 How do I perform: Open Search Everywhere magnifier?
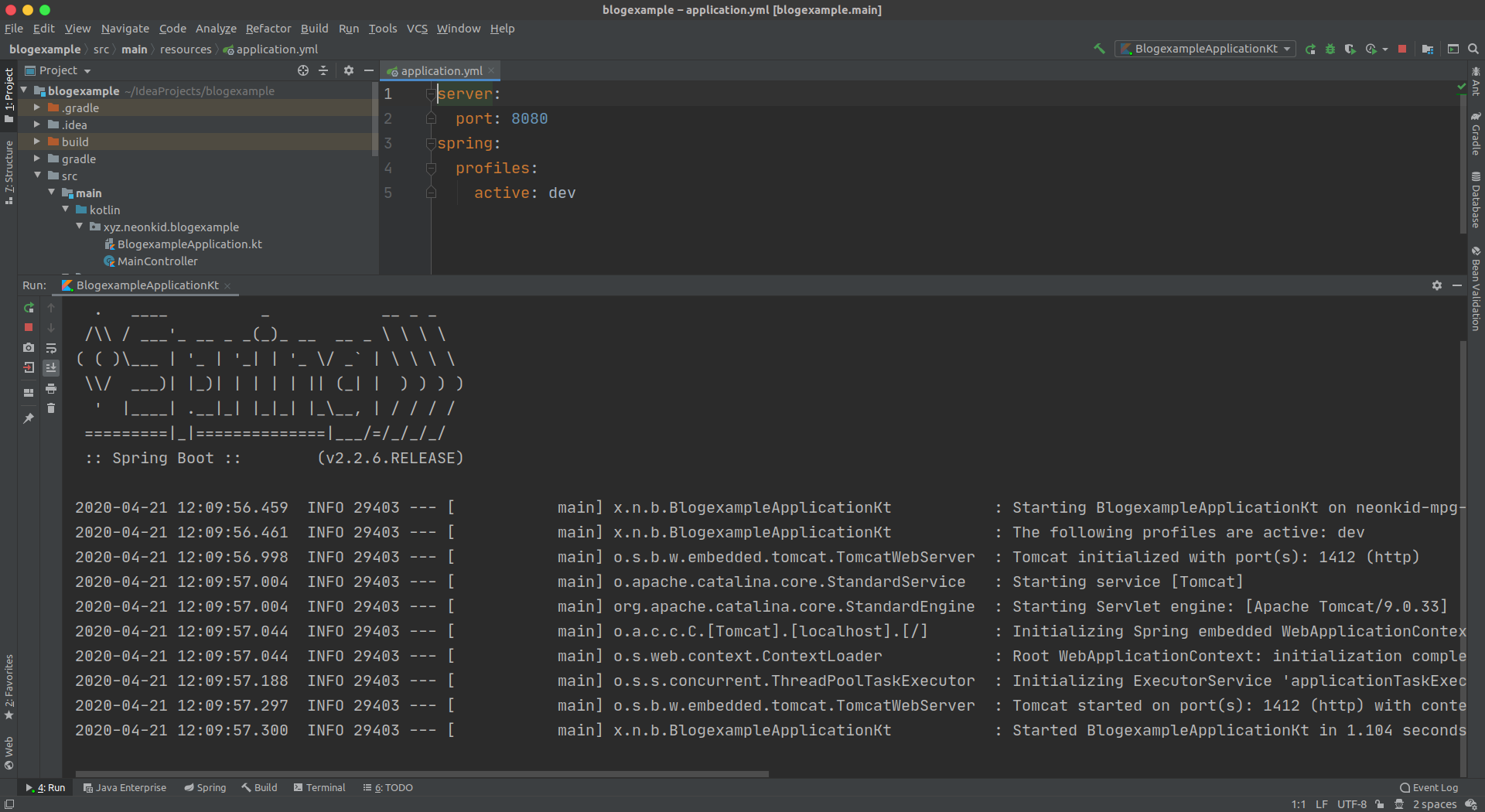(x=1473, y=49)
